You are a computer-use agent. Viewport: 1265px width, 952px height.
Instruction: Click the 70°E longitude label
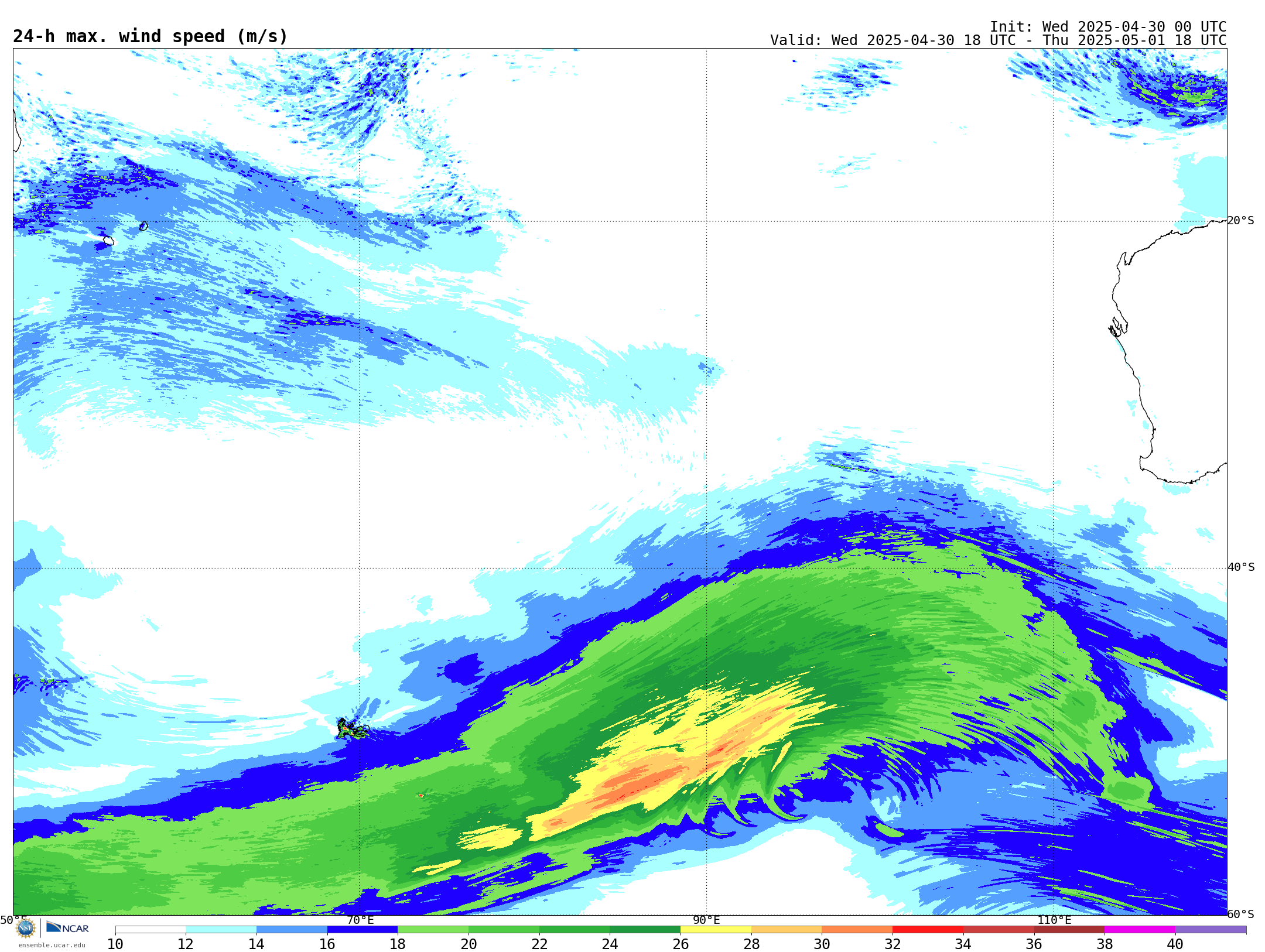[x=360, y=920]
